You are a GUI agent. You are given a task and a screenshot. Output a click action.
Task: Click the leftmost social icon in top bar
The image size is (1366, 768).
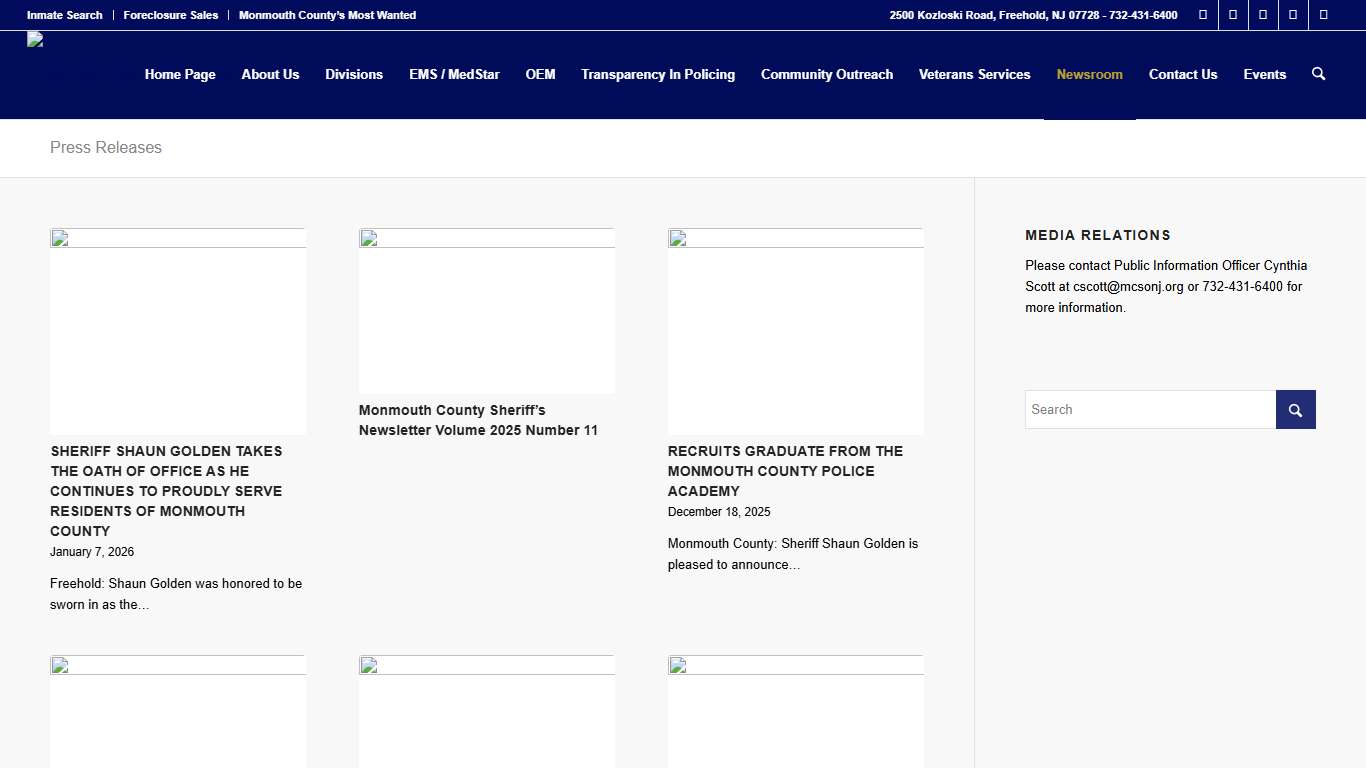[x=1203, y=15]
